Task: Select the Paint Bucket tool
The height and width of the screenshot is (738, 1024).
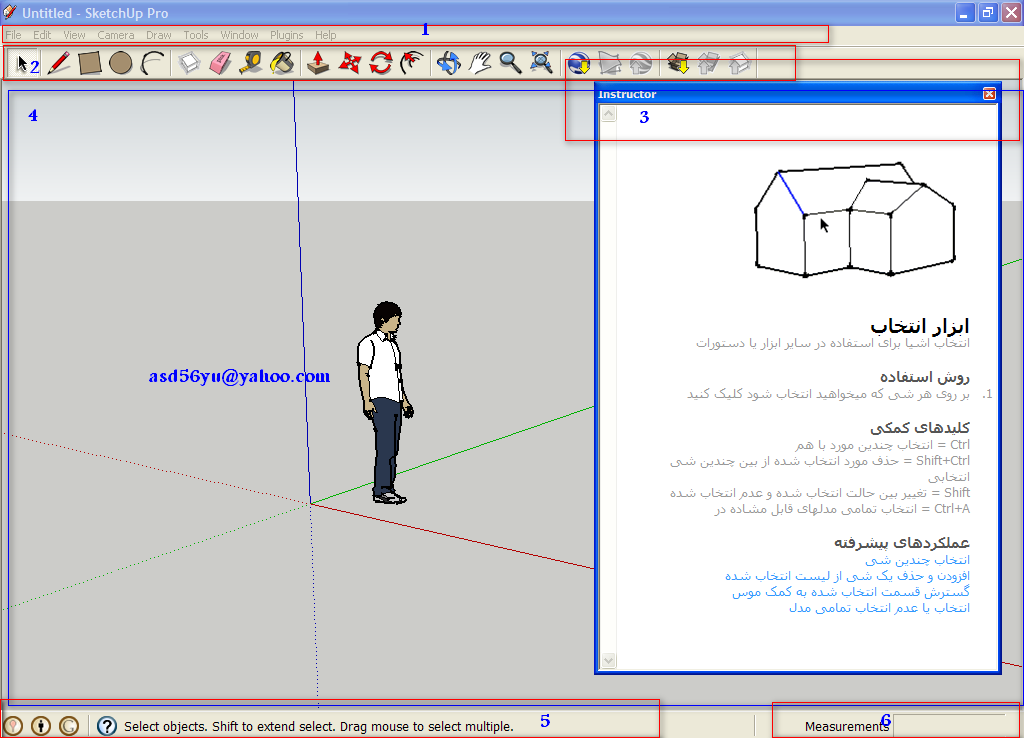Action: point(282,63)
